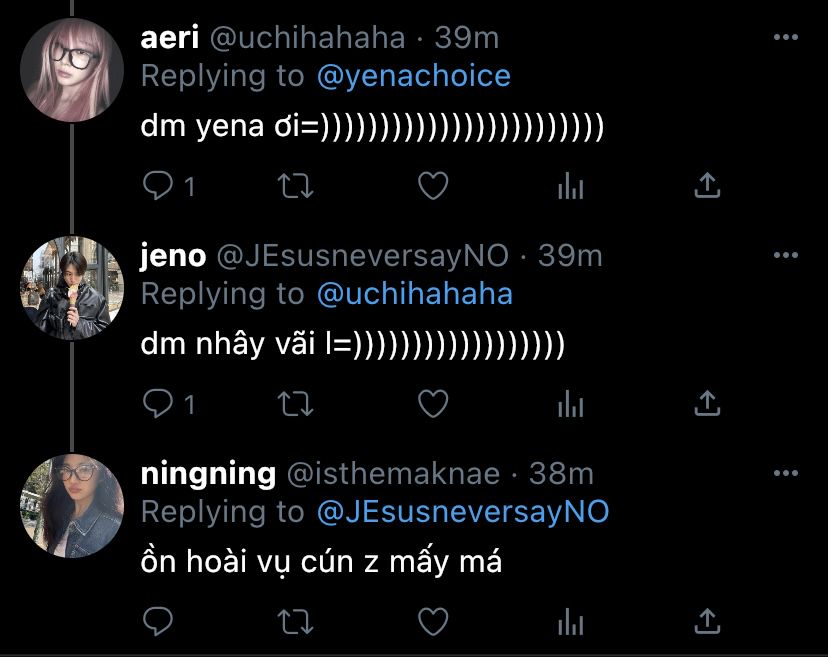Share jeno's tweet
The image size is (828, 657).
[707, 403]
